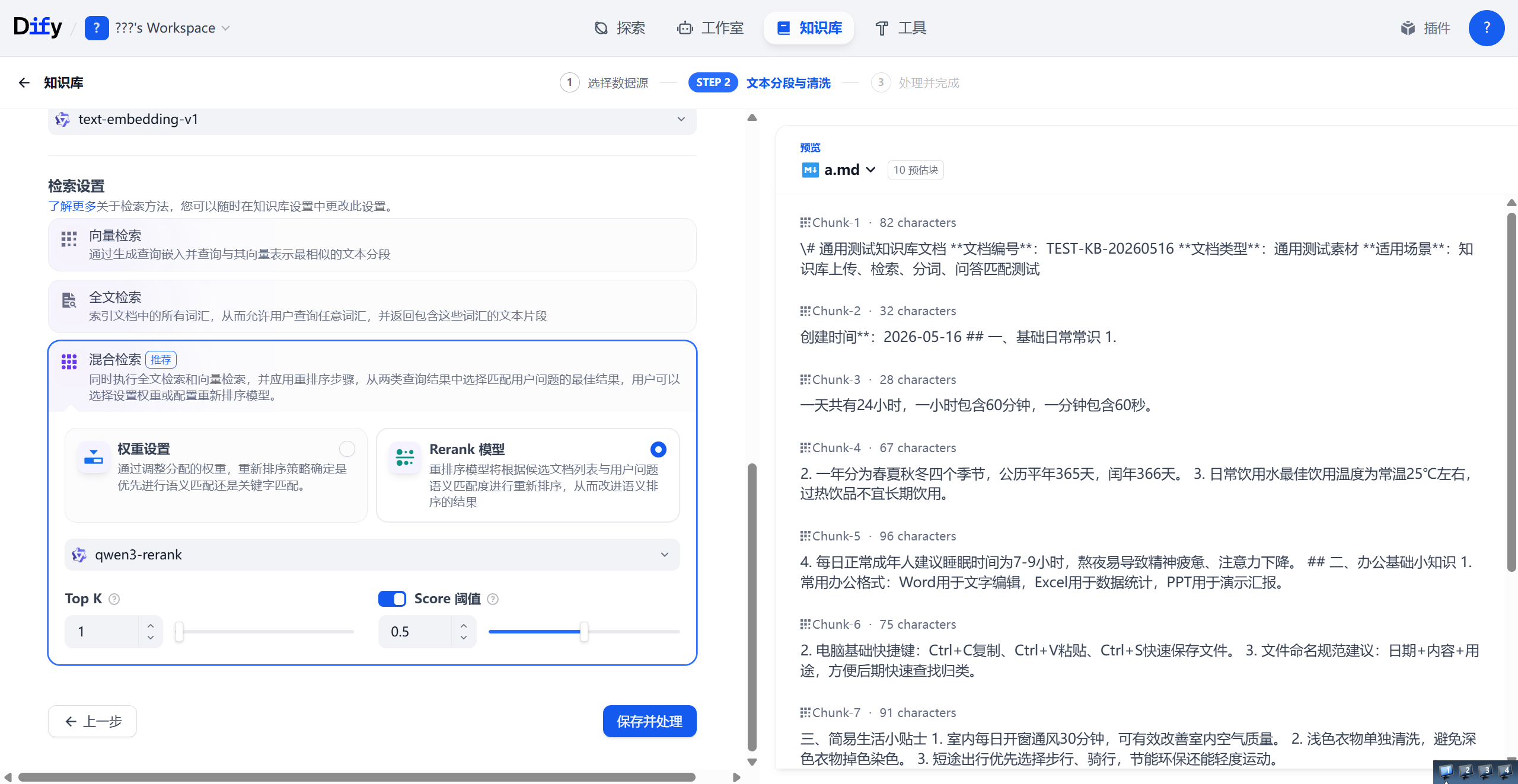Select the full-text search option card
This screenshot has height=784, width=1518.
coord(372,306)
